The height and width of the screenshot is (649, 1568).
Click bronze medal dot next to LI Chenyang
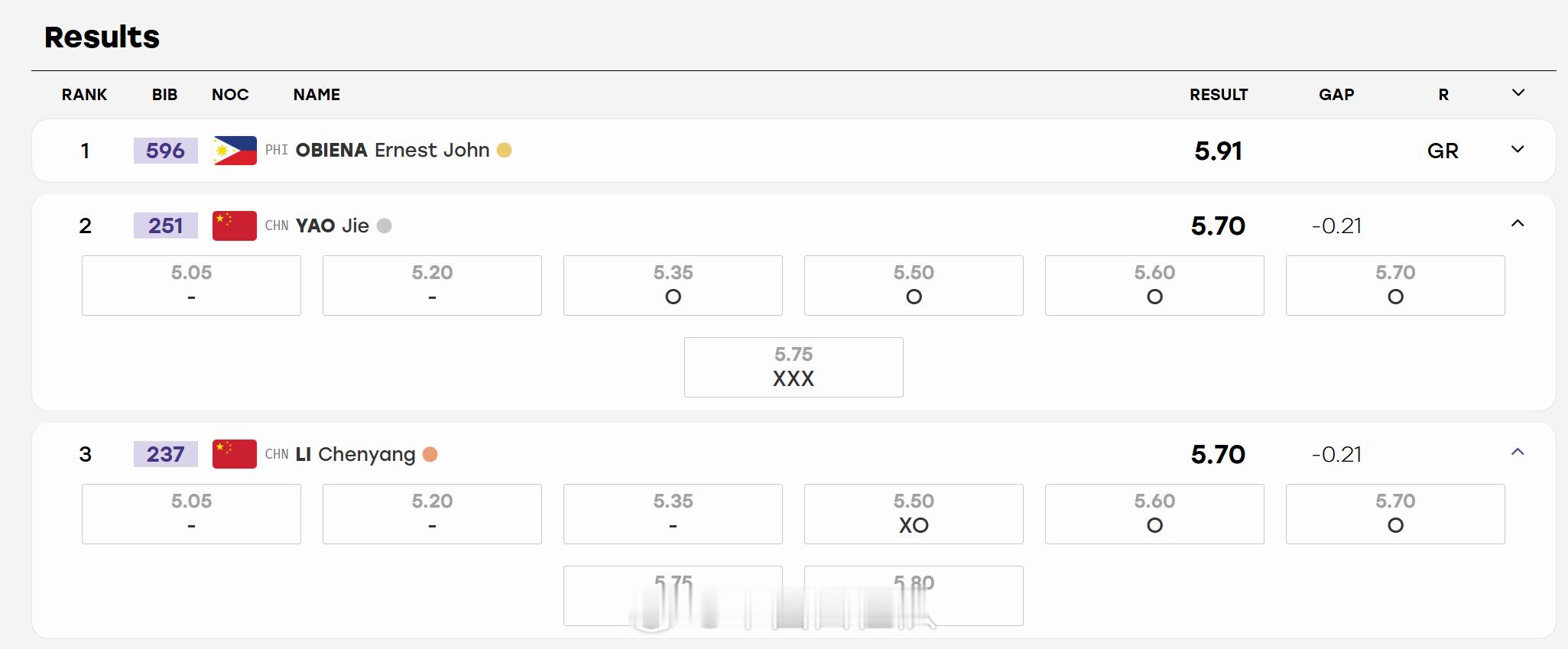(x=430, y=455)
